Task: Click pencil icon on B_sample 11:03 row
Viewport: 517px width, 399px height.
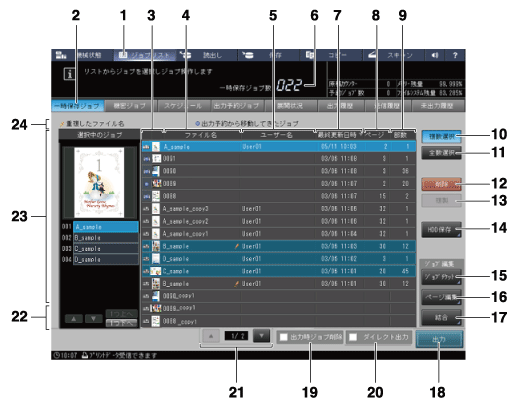Action: click(x=237, y=247)
